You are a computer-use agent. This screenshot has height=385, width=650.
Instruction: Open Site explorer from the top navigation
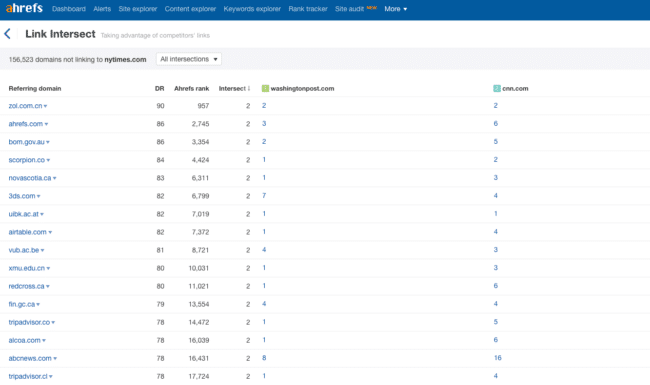(x=138, y=9)
